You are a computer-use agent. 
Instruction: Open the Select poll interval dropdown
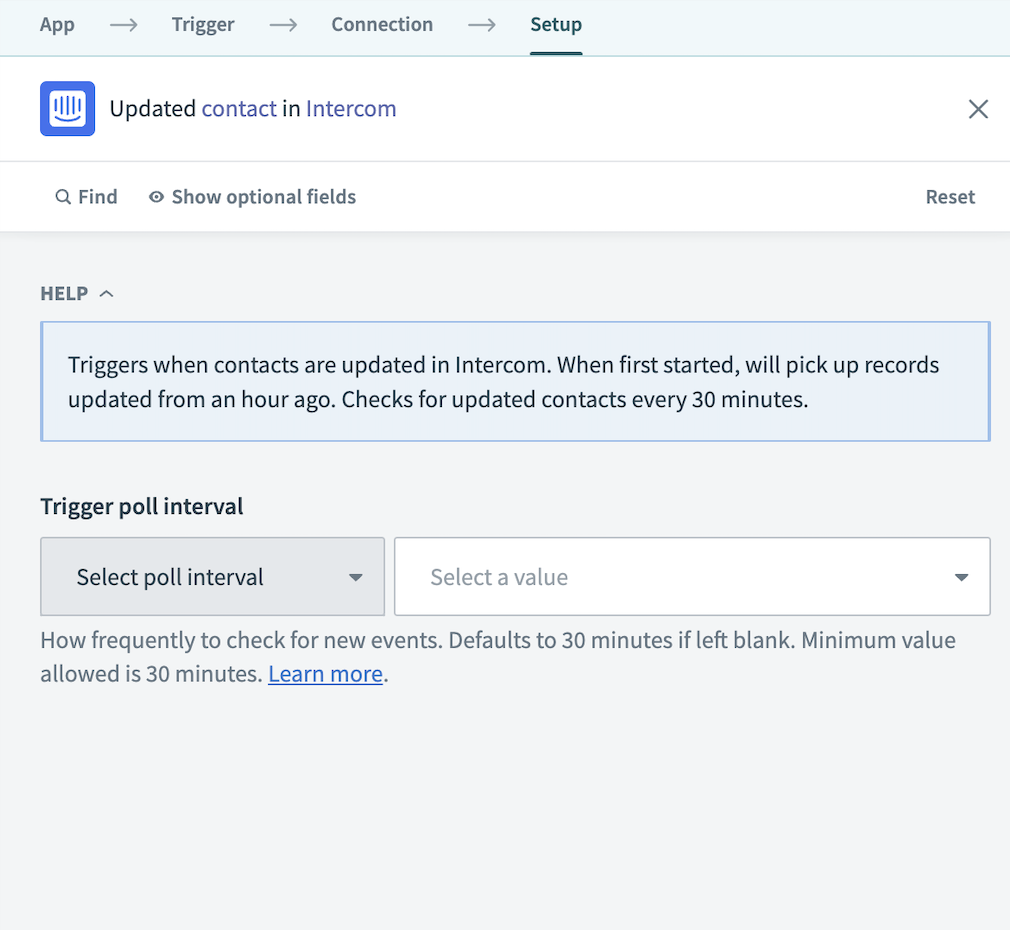[x=212, y=577]
